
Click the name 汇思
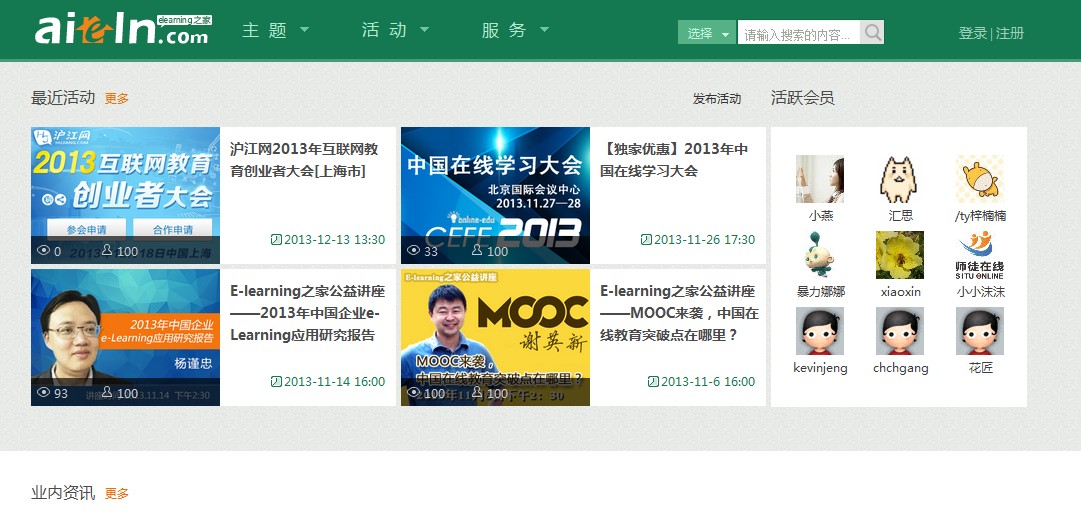pos(900,216)
